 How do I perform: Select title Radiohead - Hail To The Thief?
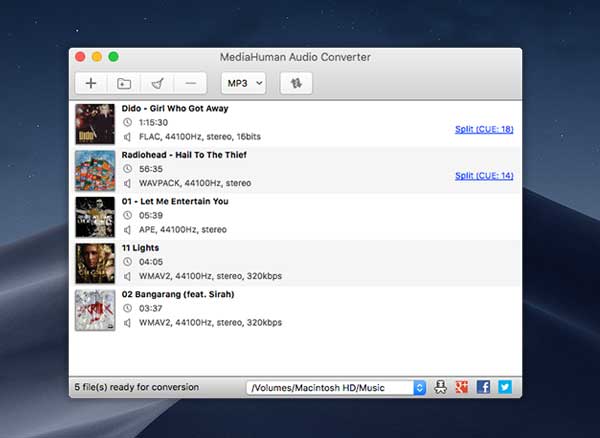click(184, 155)
